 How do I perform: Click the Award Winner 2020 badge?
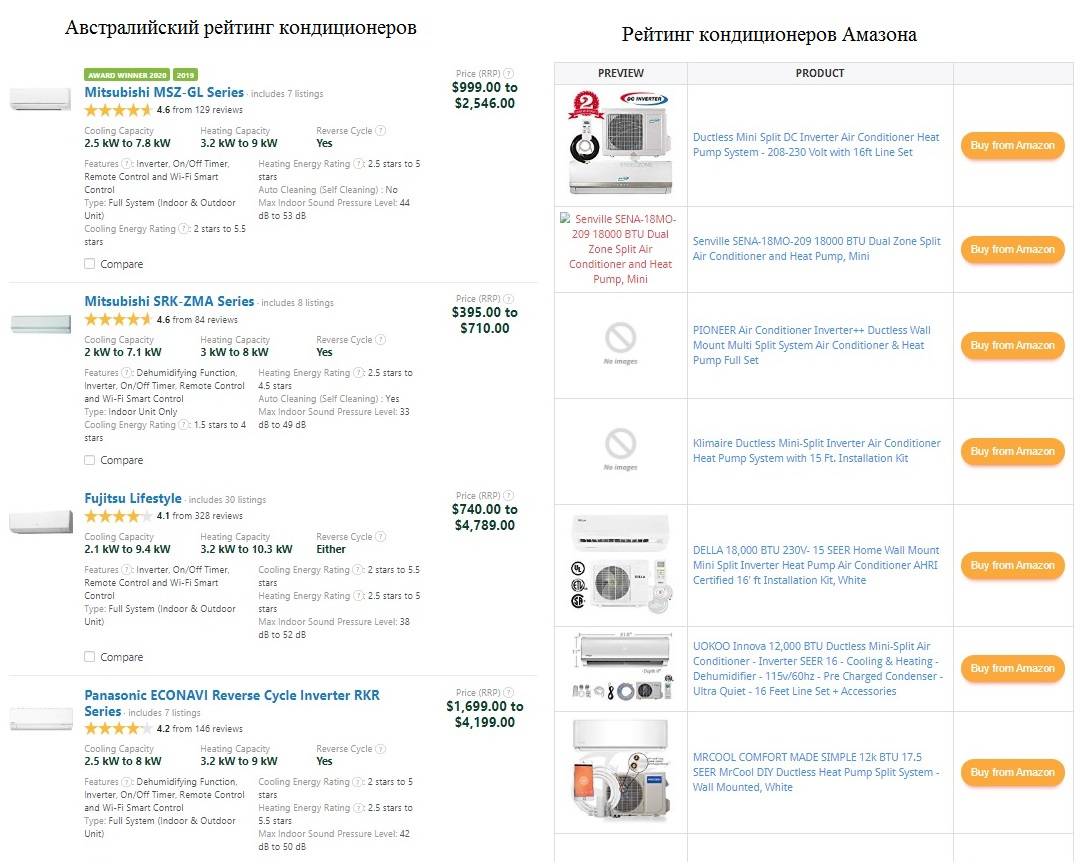pos(127,75)
